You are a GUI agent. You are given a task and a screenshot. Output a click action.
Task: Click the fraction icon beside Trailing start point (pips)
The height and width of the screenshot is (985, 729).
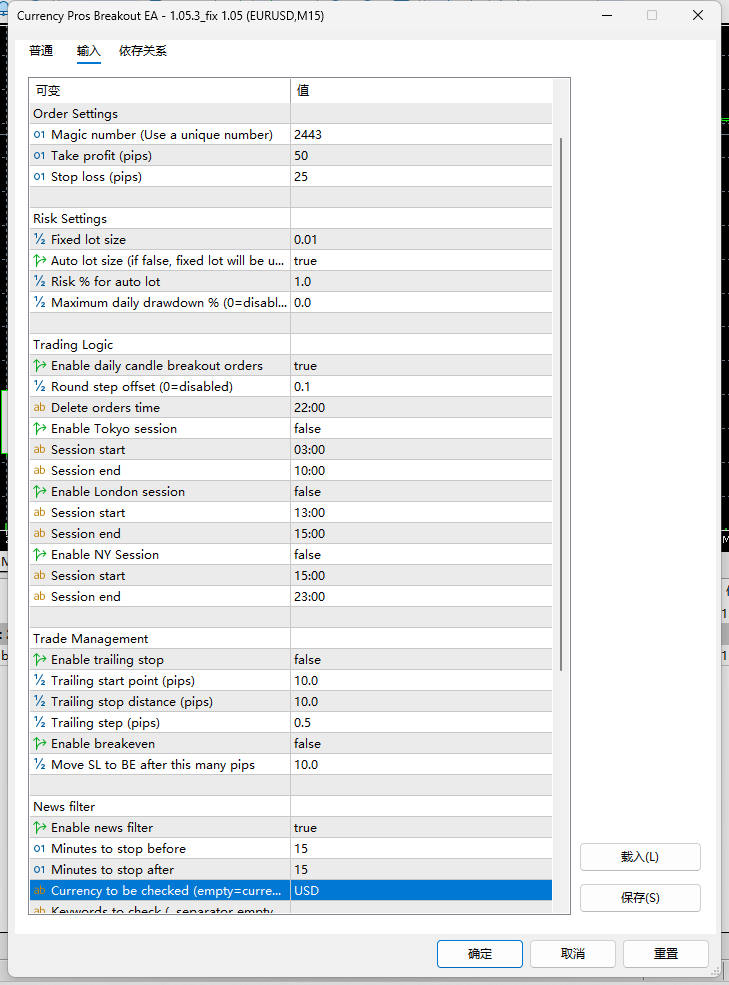pyautogui.click(x=40, y=680)
